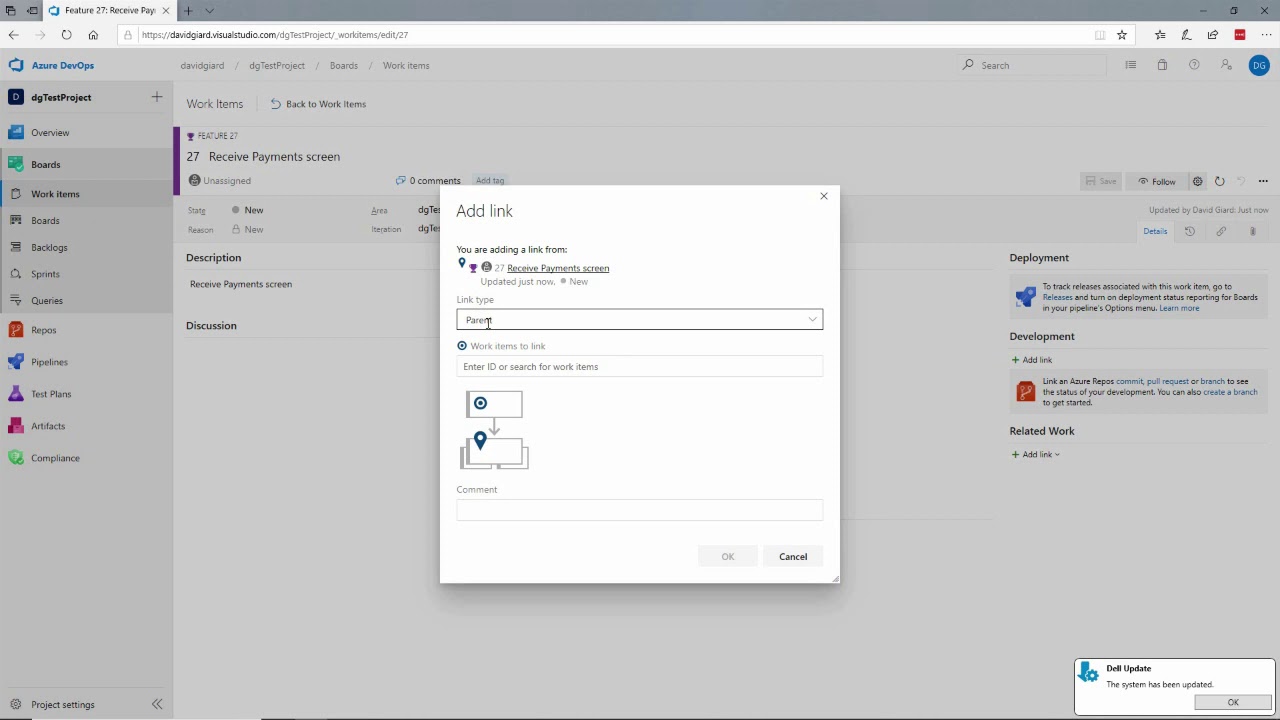Open the DG profile avatar
The image size is (1280, 720).
[1259, 65]
